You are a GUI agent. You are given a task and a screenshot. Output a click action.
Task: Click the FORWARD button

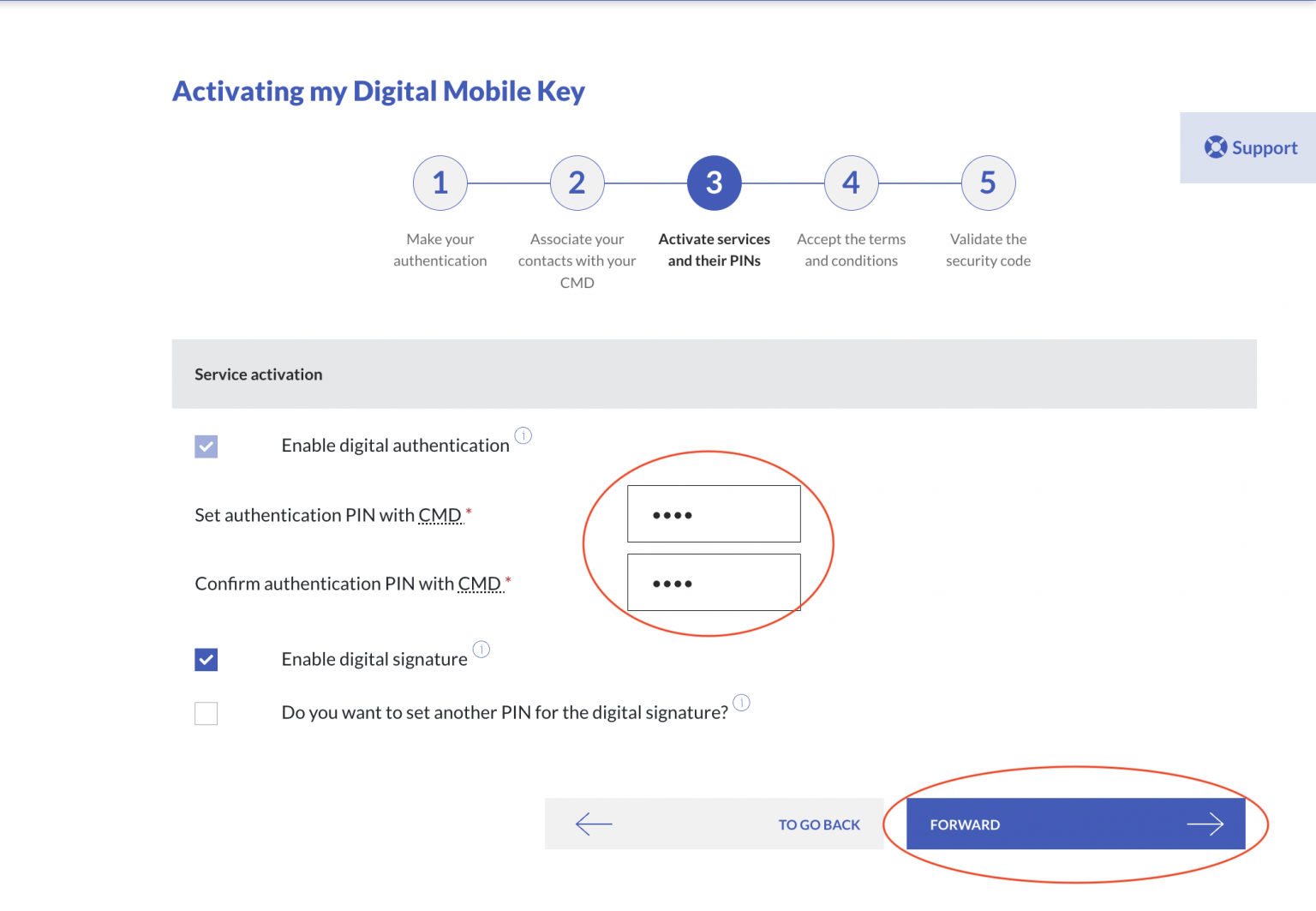[x=1076, y=824]
